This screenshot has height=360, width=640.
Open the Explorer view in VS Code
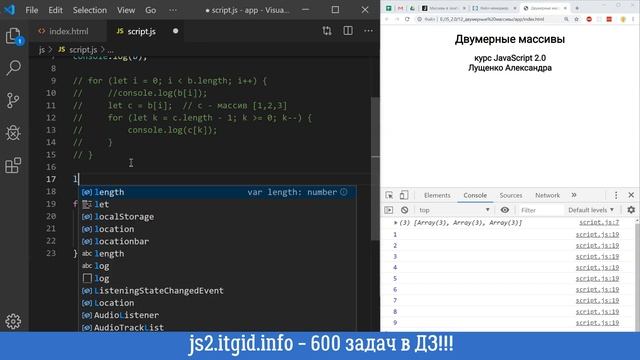click(13, 36)
